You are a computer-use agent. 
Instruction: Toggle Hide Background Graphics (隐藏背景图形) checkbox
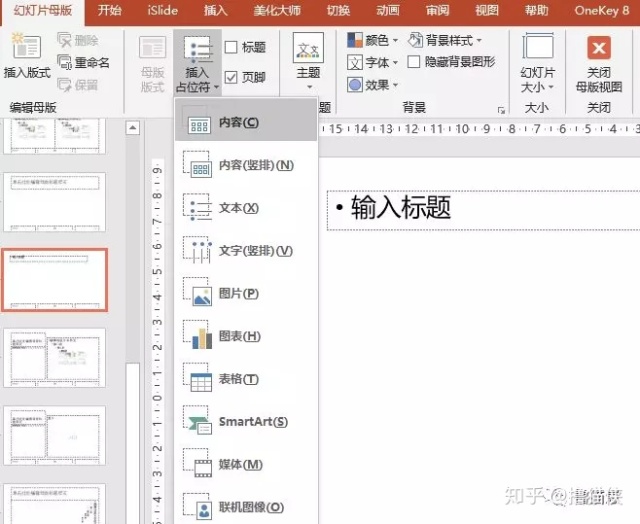click(413, 62)
